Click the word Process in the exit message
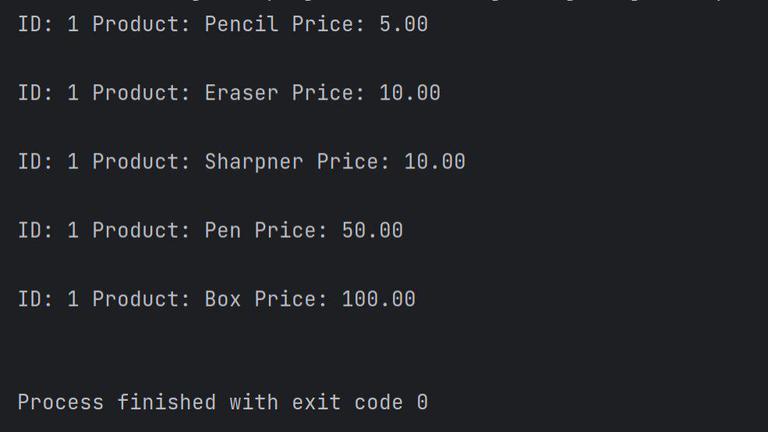 [60, 403]
